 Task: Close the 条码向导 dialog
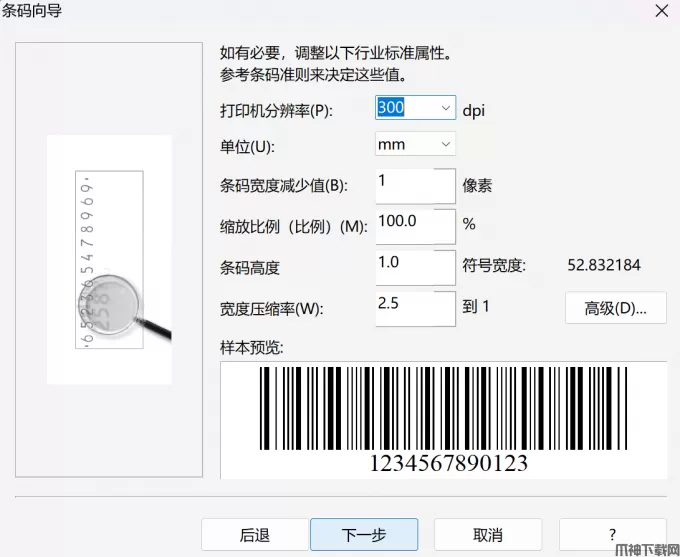point(661,11)
